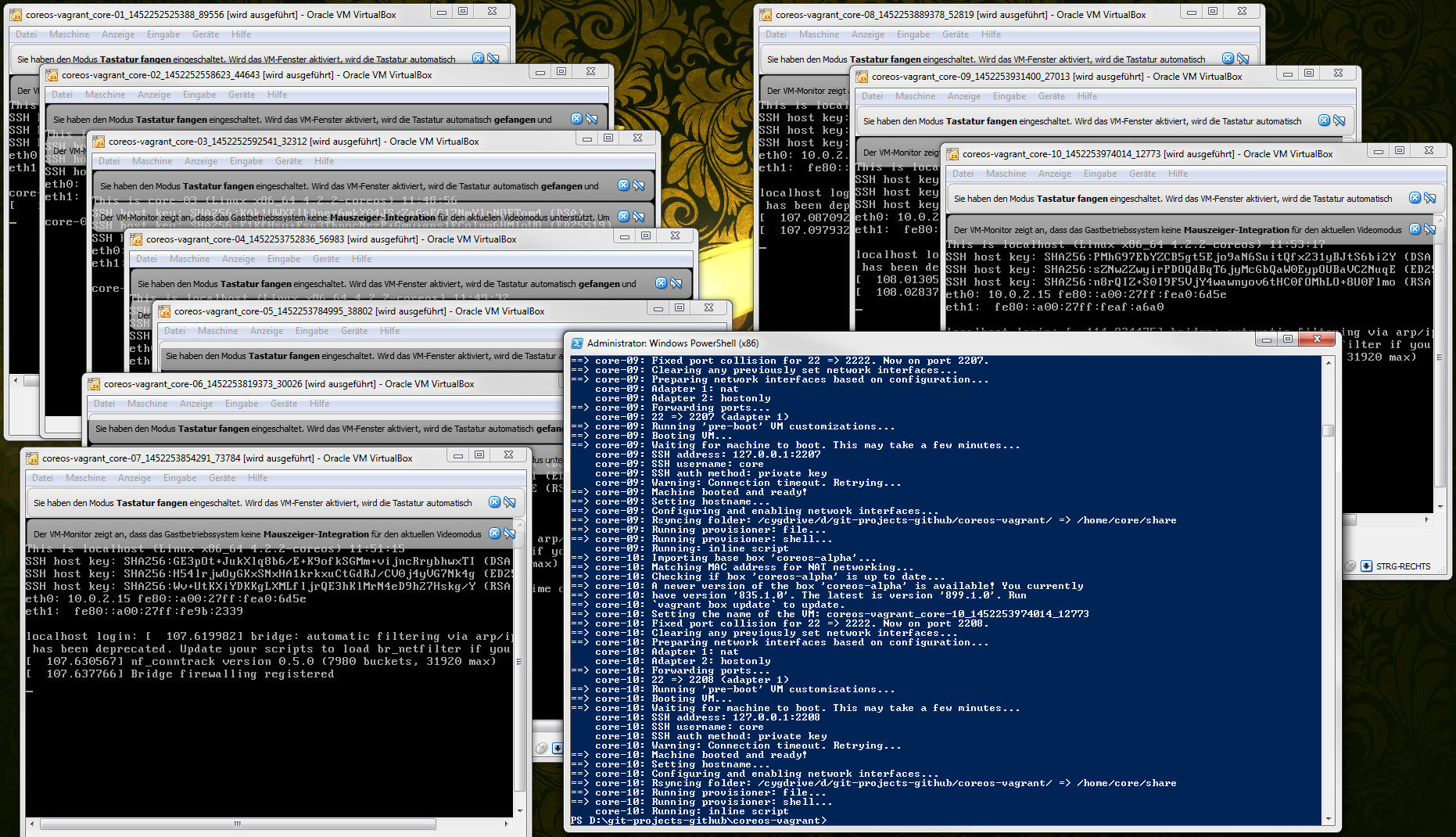Click VirtualBox icon in core-07 title bar

coord(32,458)
